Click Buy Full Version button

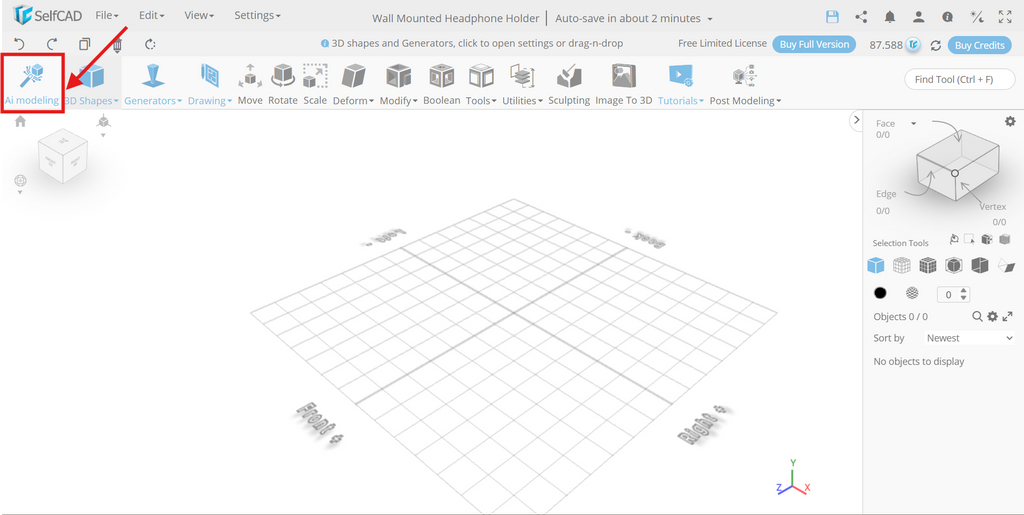pyautogui.click(x=814, y=44)
